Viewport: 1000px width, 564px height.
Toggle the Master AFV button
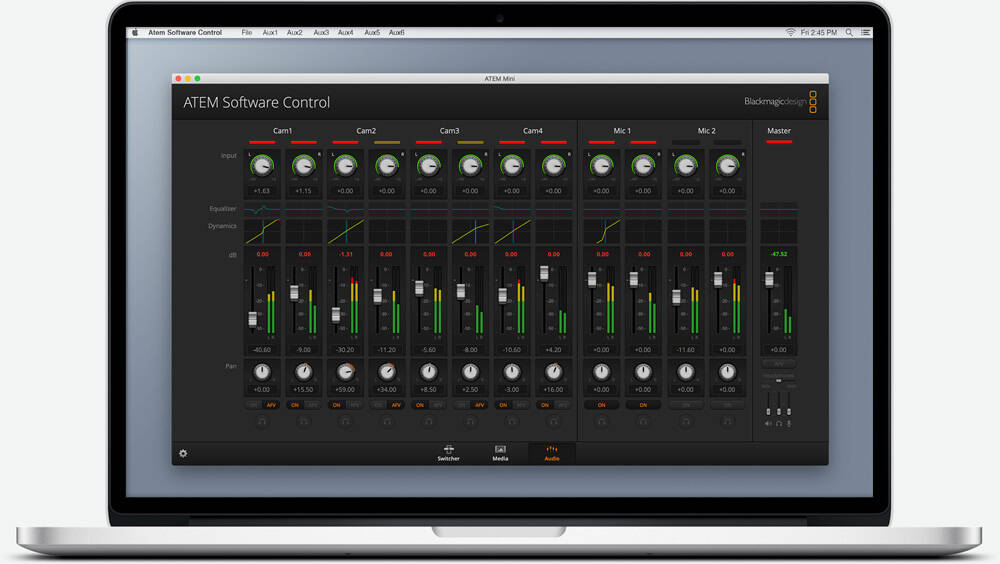(x=779, y=364)
